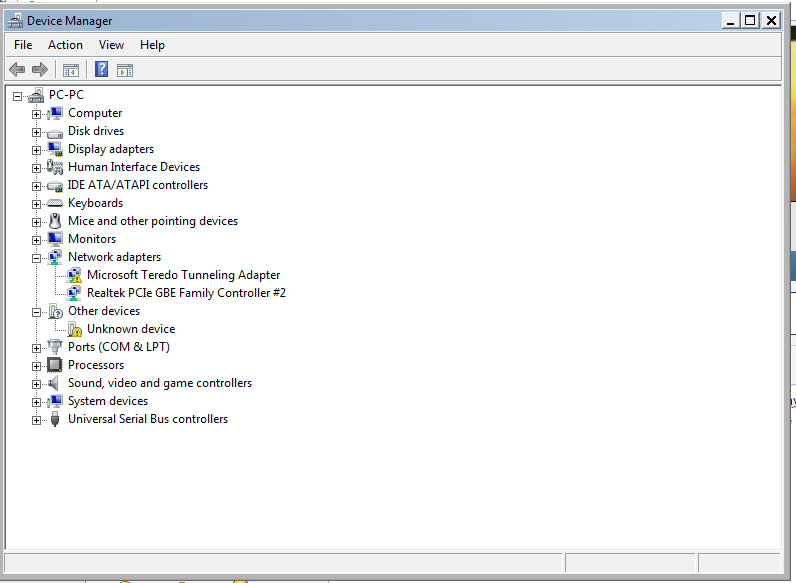Screen dimensions: 796x583
Task: Expand the System devices node
Action: click(x=36, y=402)
